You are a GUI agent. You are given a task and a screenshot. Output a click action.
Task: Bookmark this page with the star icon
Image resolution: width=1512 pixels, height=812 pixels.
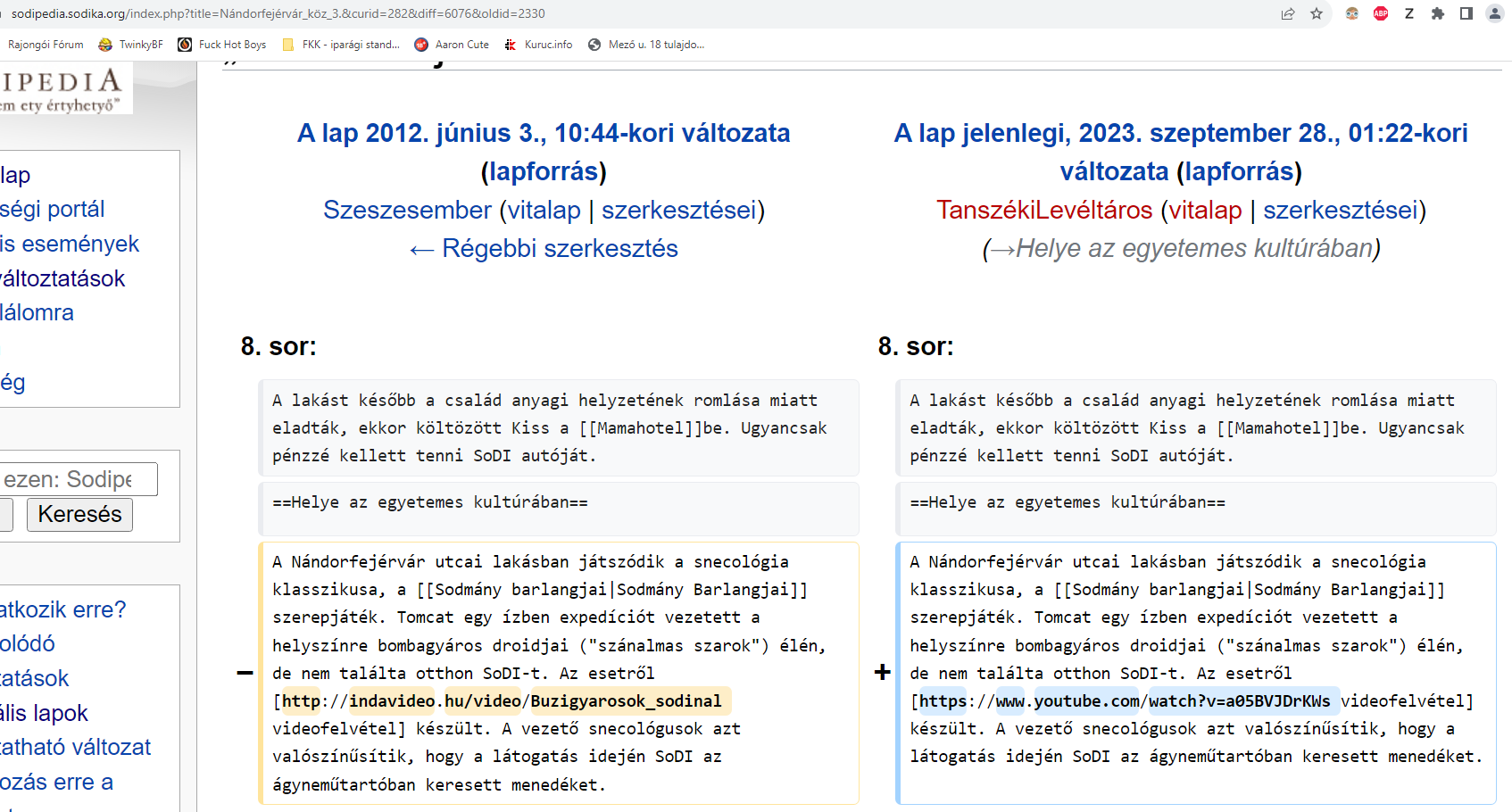(x=1317, y=13)
